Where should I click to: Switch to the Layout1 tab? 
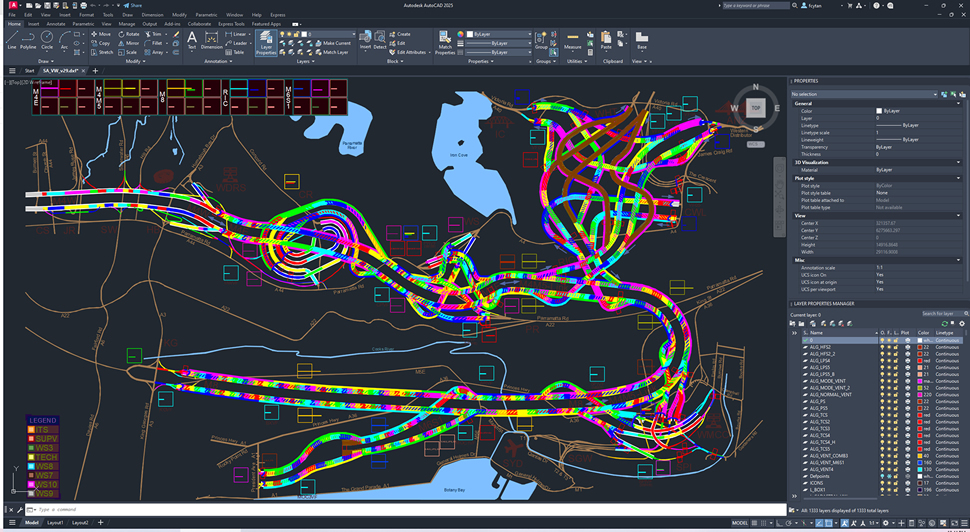[56, 523]
